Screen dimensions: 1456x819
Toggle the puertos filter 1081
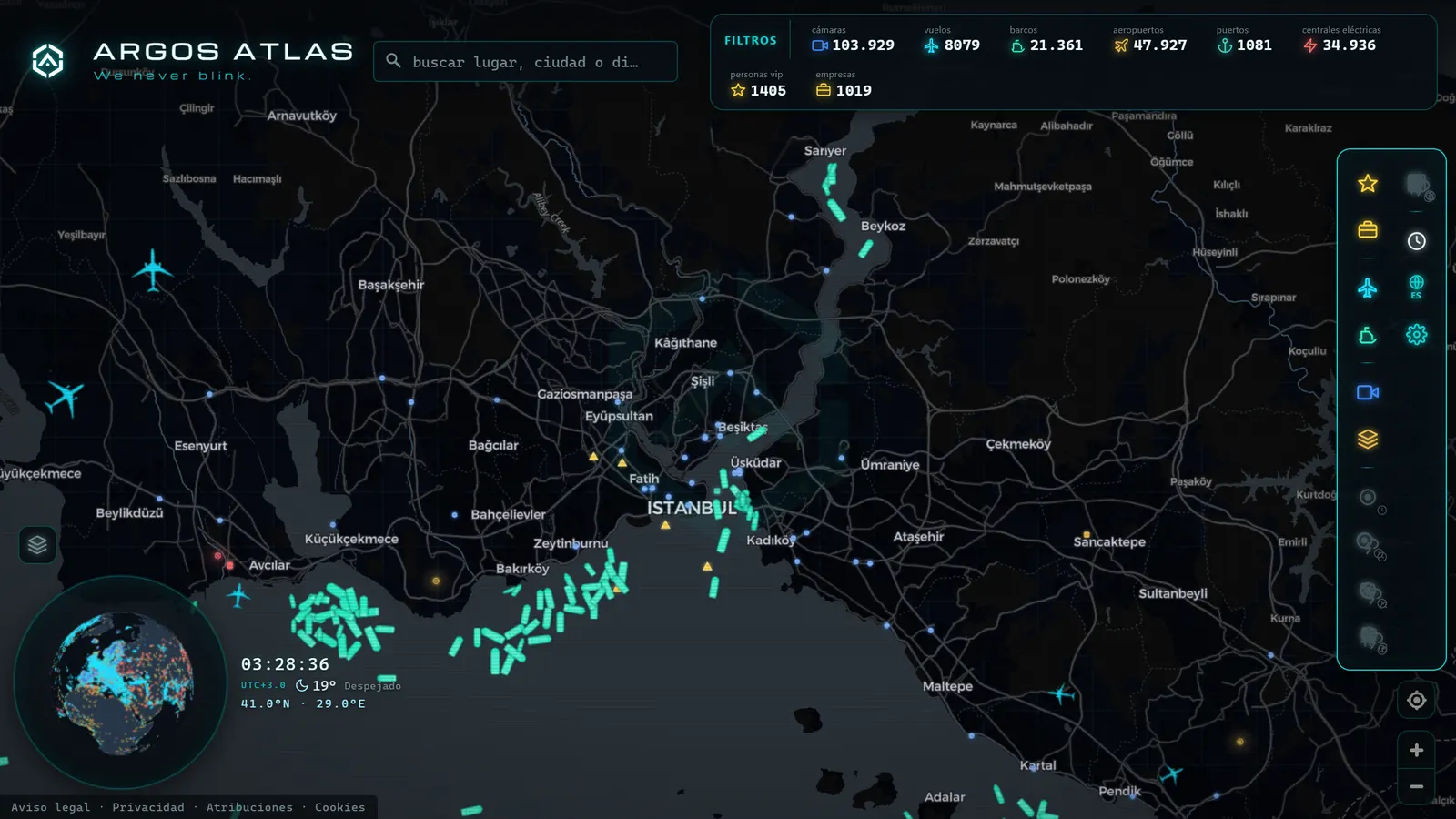tap(1244, 39)
